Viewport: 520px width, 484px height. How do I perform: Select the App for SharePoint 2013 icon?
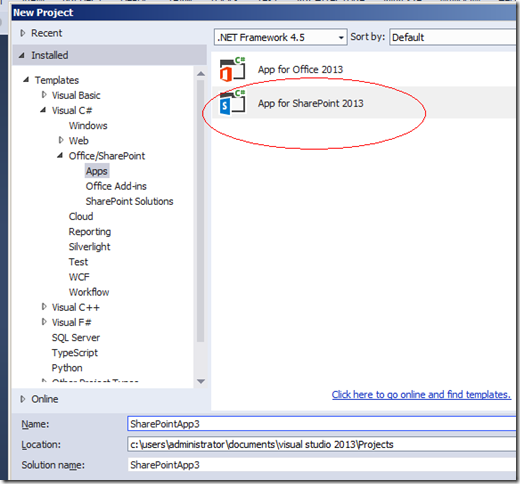(232, 103)
